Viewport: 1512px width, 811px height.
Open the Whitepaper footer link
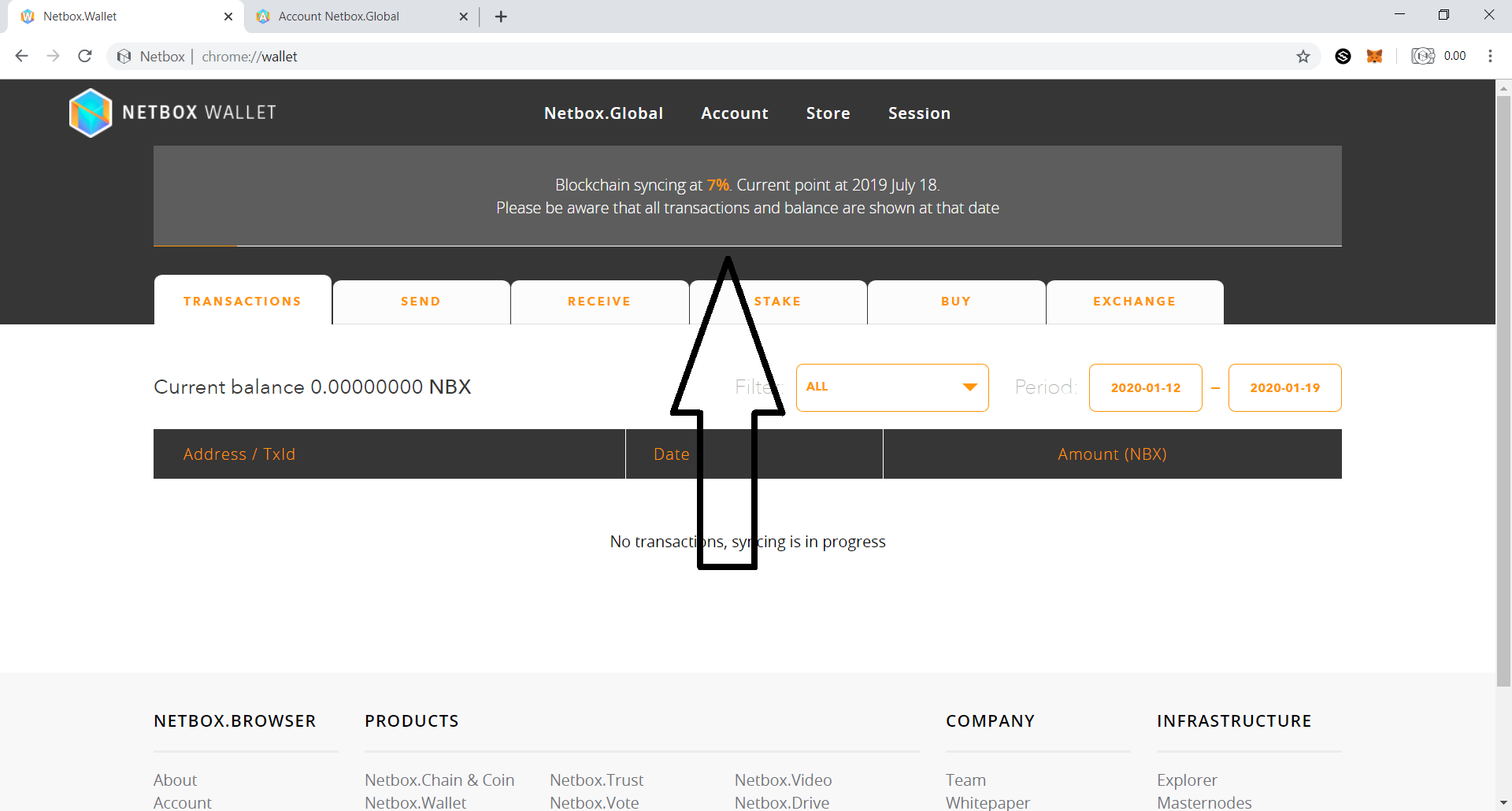pyautogui.click(x=988, y=802)
